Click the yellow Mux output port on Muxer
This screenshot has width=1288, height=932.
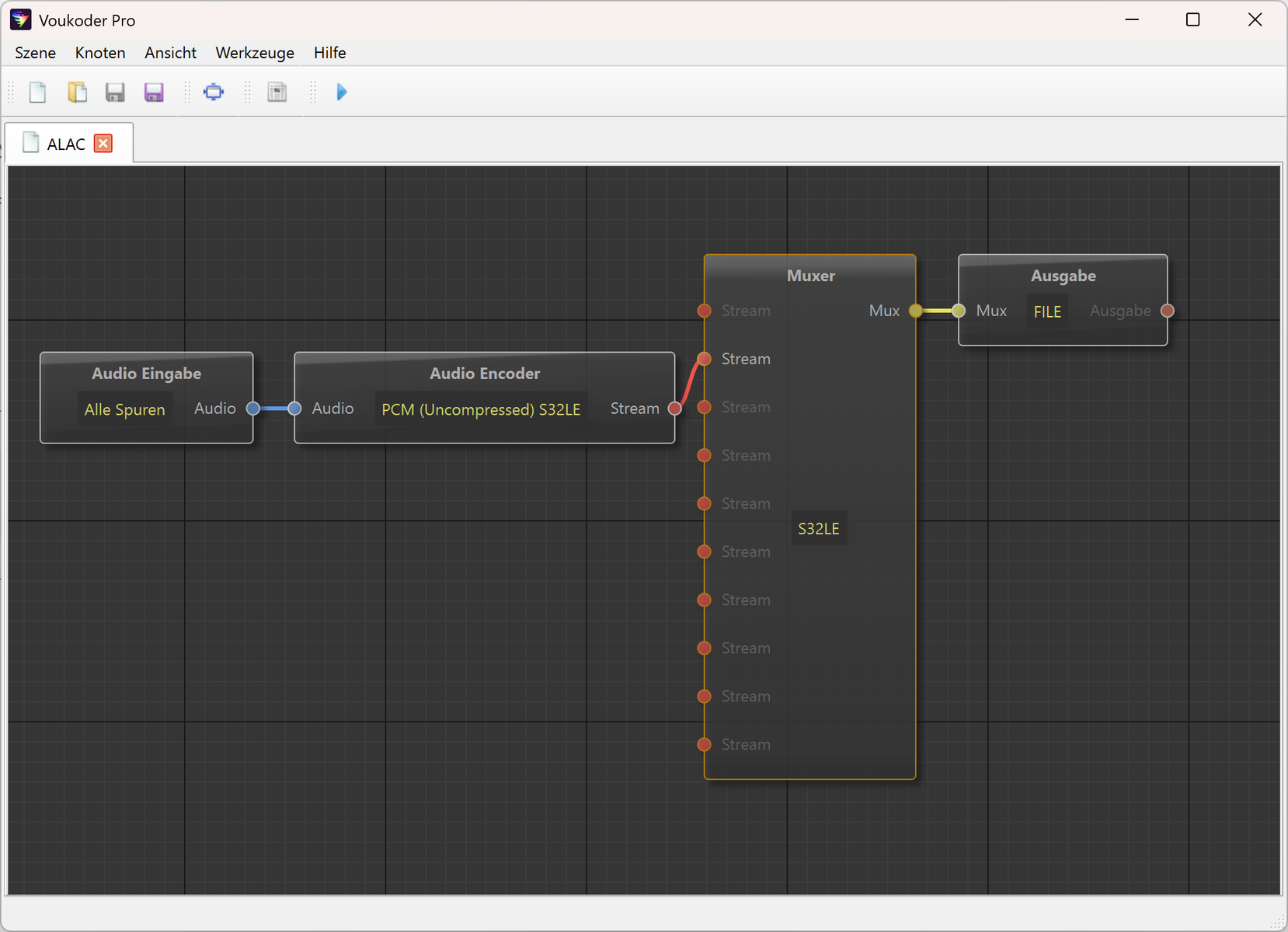(916, 311)
